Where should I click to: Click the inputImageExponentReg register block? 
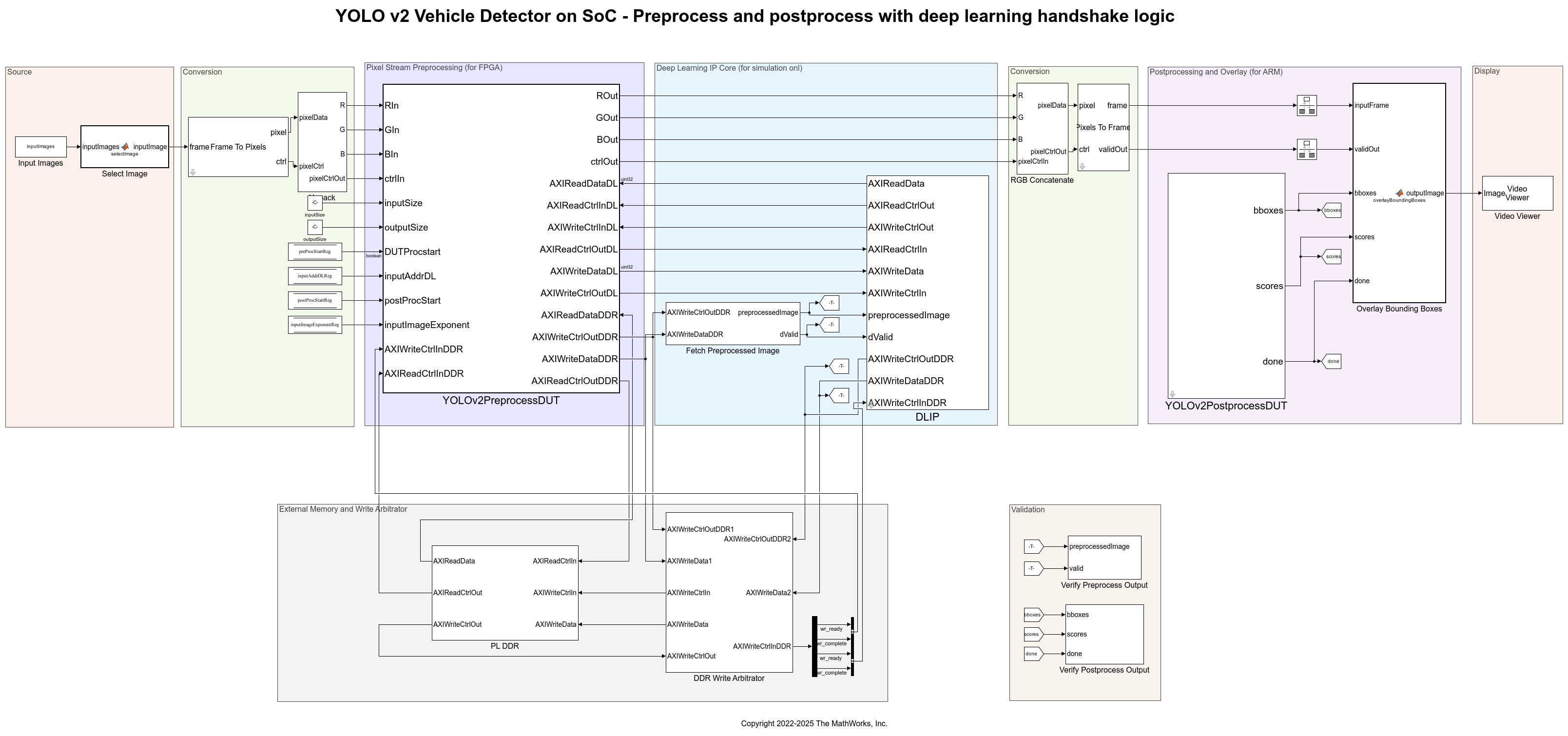point(315,325)
